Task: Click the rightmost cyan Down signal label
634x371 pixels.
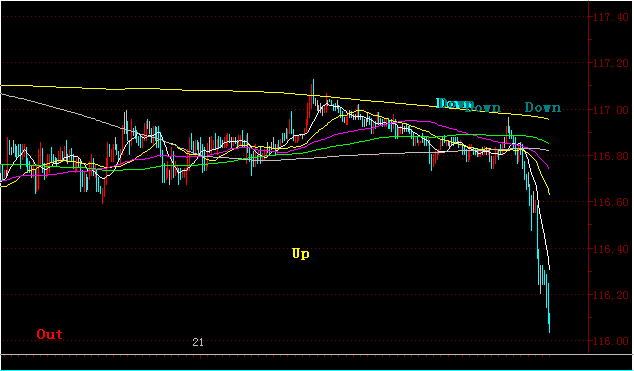Action: click(x=543, y=108)
